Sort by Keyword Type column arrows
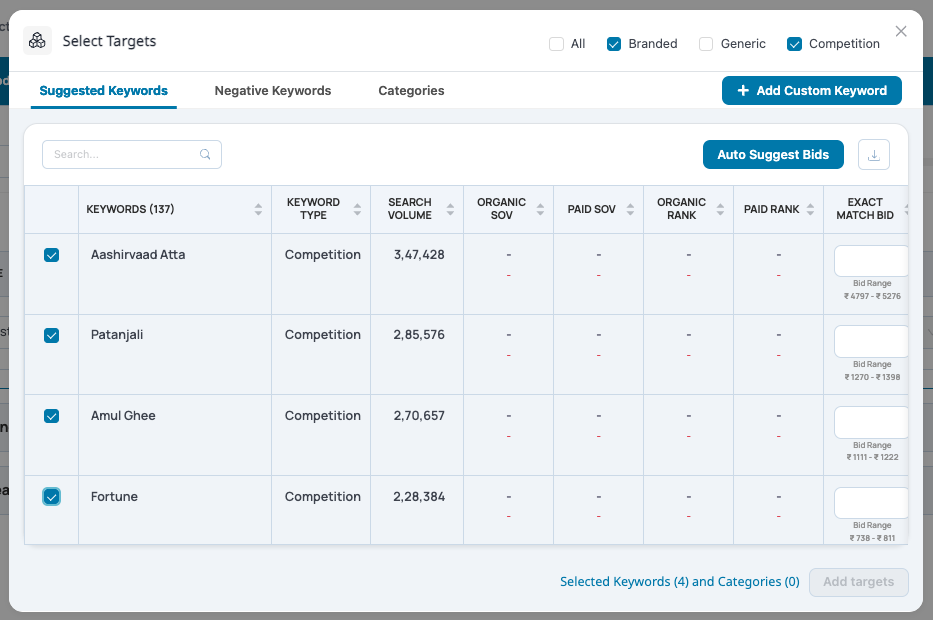The width and height of the screenshot is (933, 620). click(357, 209)
